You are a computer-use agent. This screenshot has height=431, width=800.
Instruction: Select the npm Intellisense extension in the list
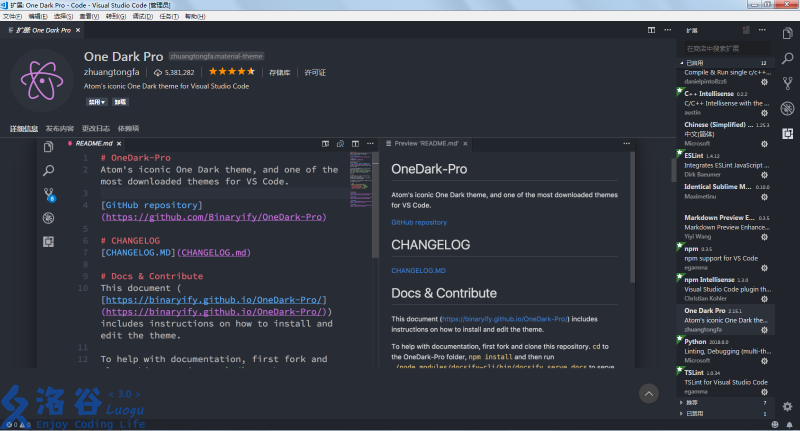pyautogui.click(x=726, y=289)
